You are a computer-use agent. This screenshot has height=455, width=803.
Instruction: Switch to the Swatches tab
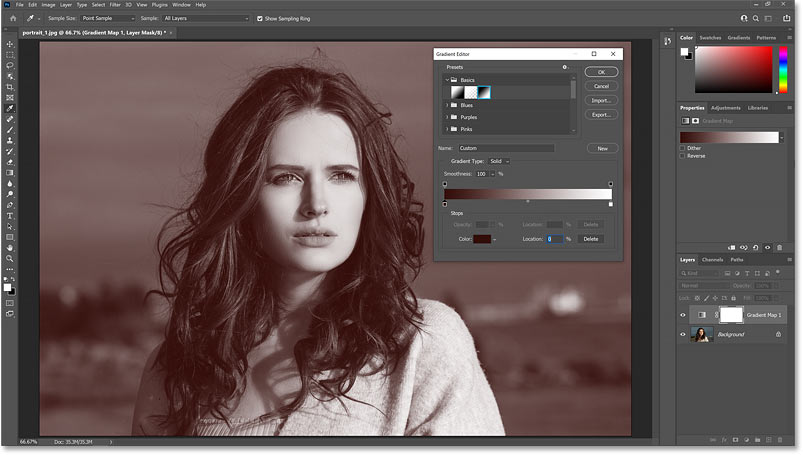710,38
